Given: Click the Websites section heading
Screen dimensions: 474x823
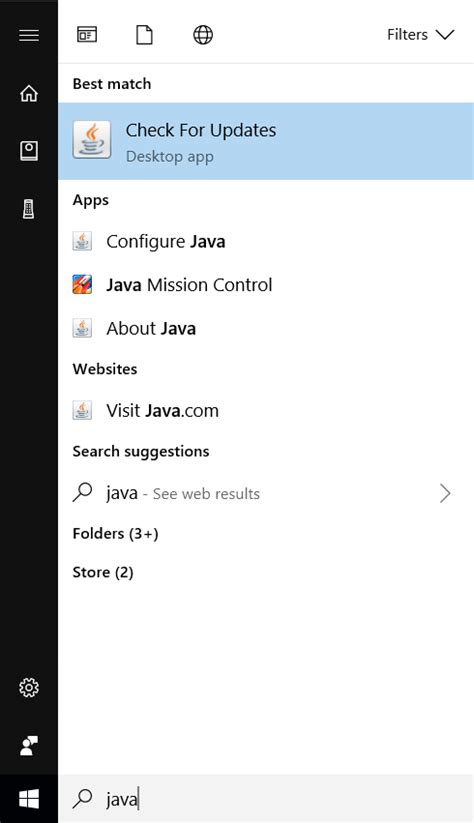Looking at the screenshot, I should pyautogui.click(x=105, y=369).
